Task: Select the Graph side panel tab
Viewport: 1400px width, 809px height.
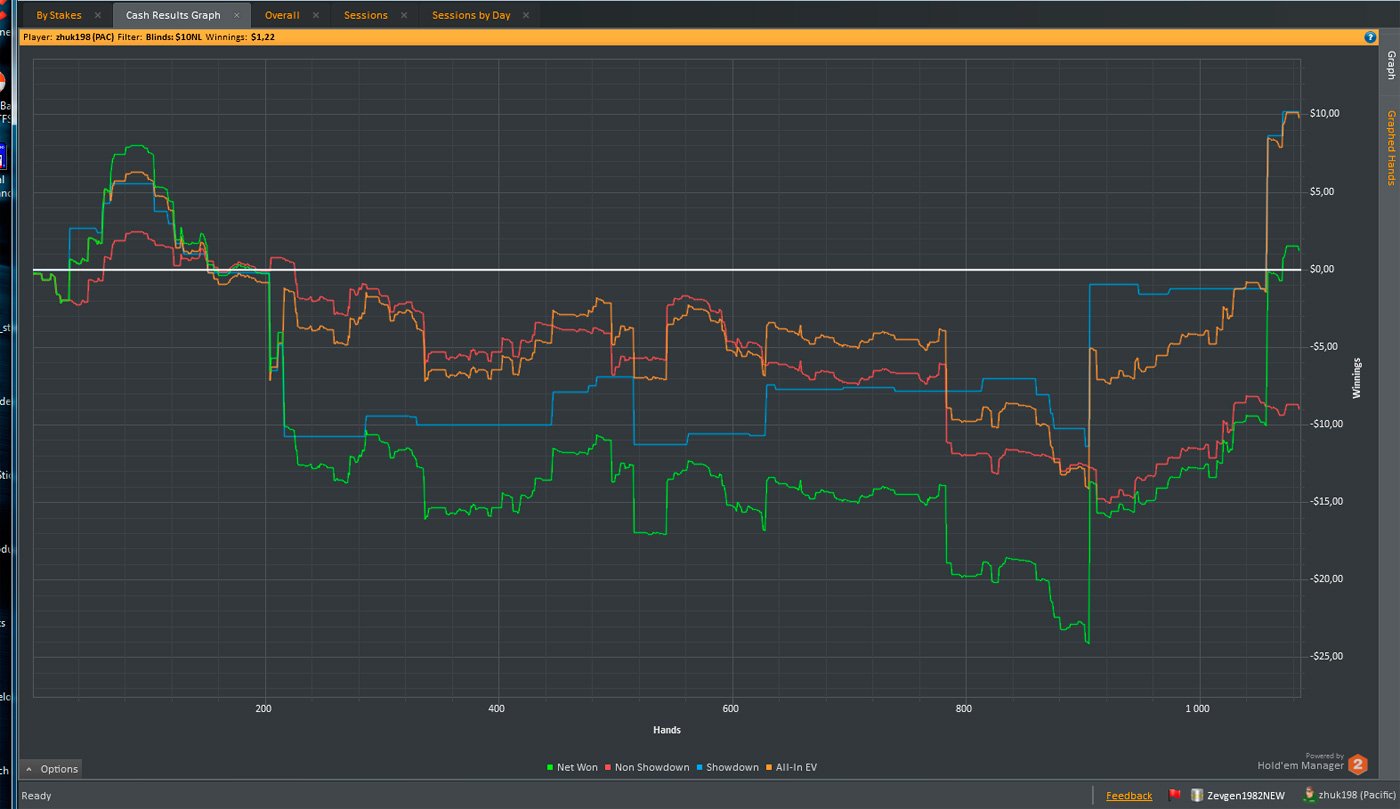Action: [1390, 66]
